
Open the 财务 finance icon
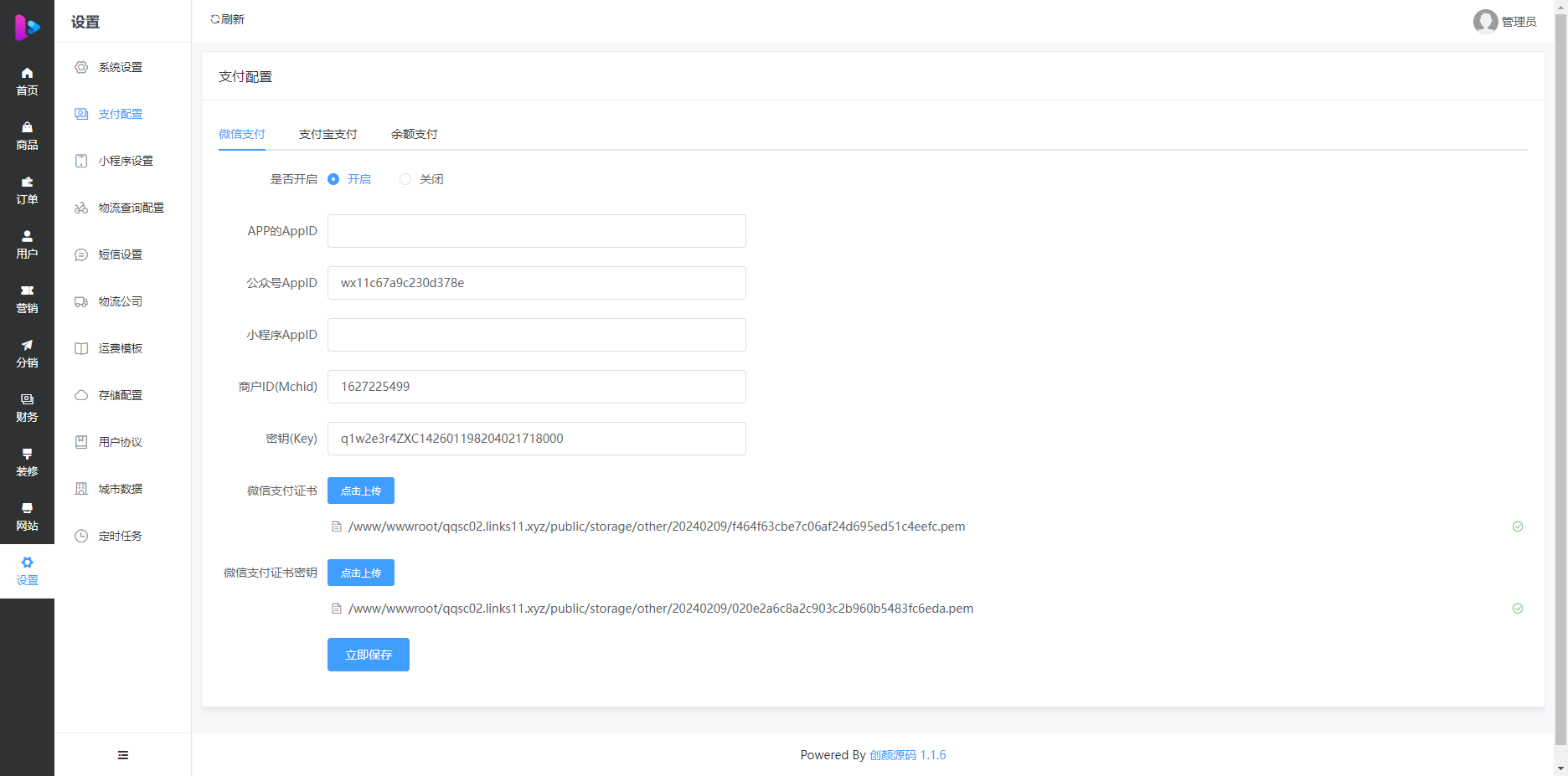click(x=27, y=399)
